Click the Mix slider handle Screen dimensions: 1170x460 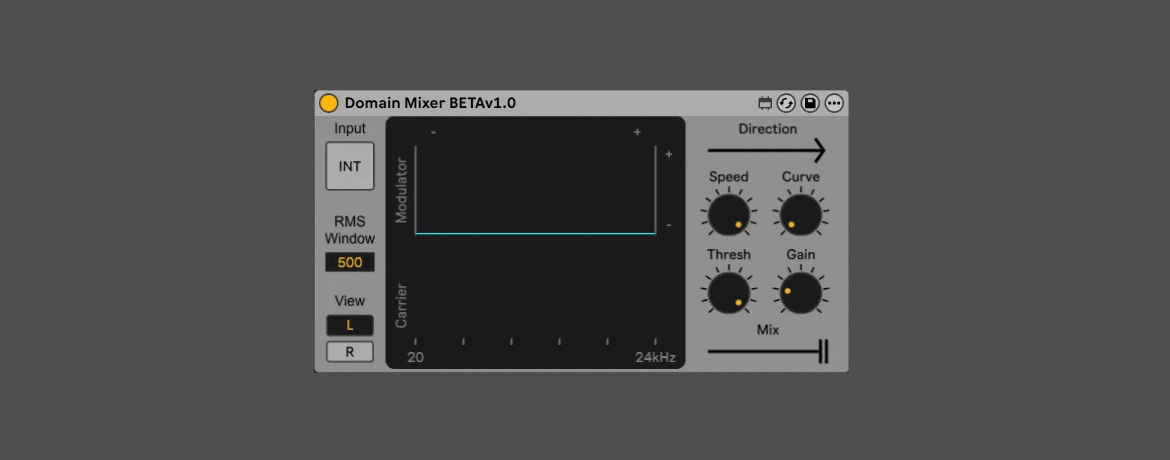tap(823, 352)
